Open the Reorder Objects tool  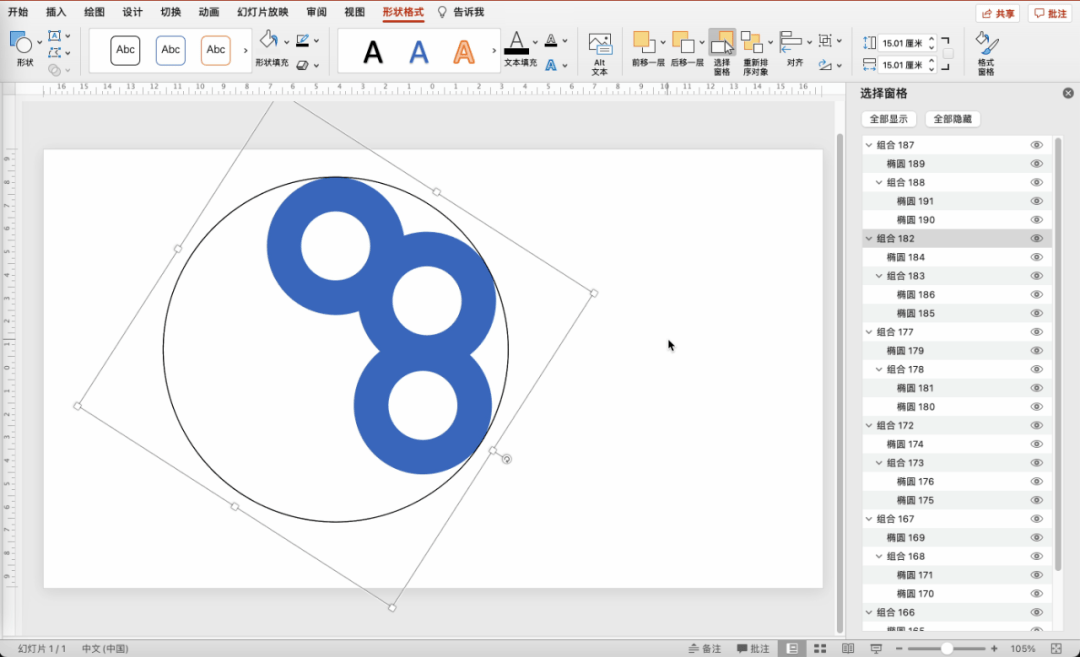(751, 43)
